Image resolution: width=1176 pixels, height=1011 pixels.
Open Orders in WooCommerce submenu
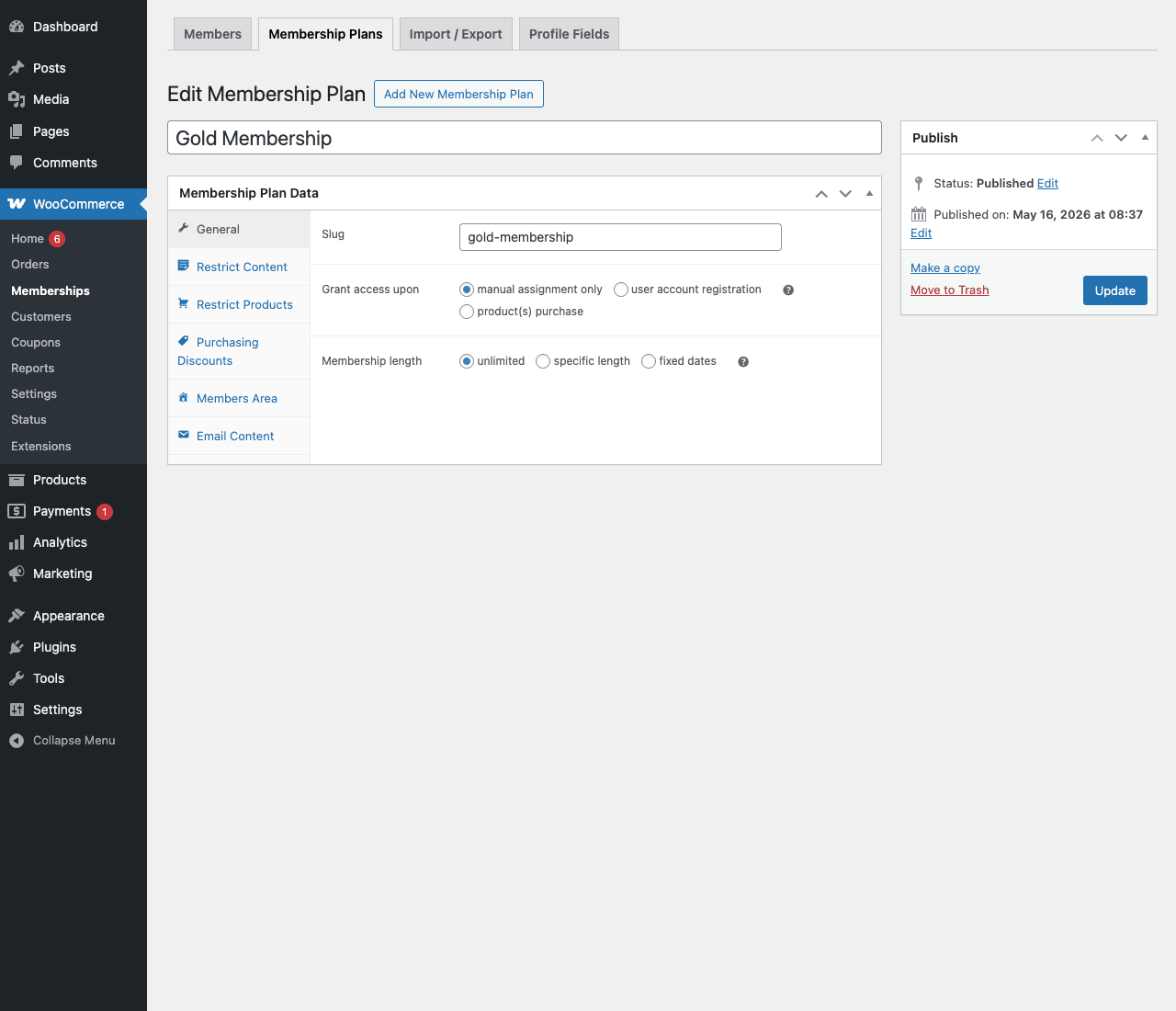pos(30,264)
